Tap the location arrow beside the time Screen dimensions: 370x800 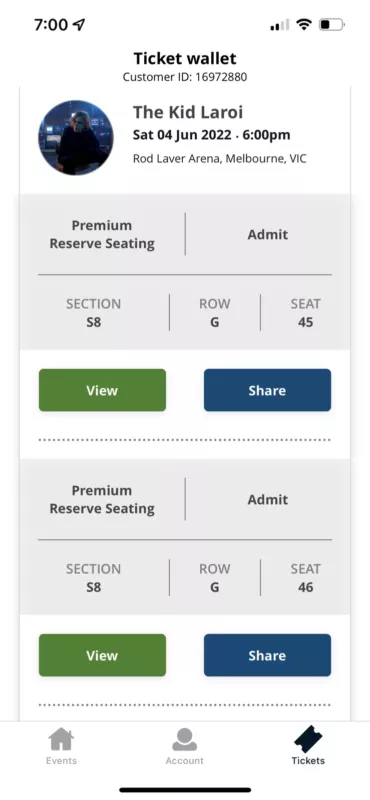pos(79,24)
